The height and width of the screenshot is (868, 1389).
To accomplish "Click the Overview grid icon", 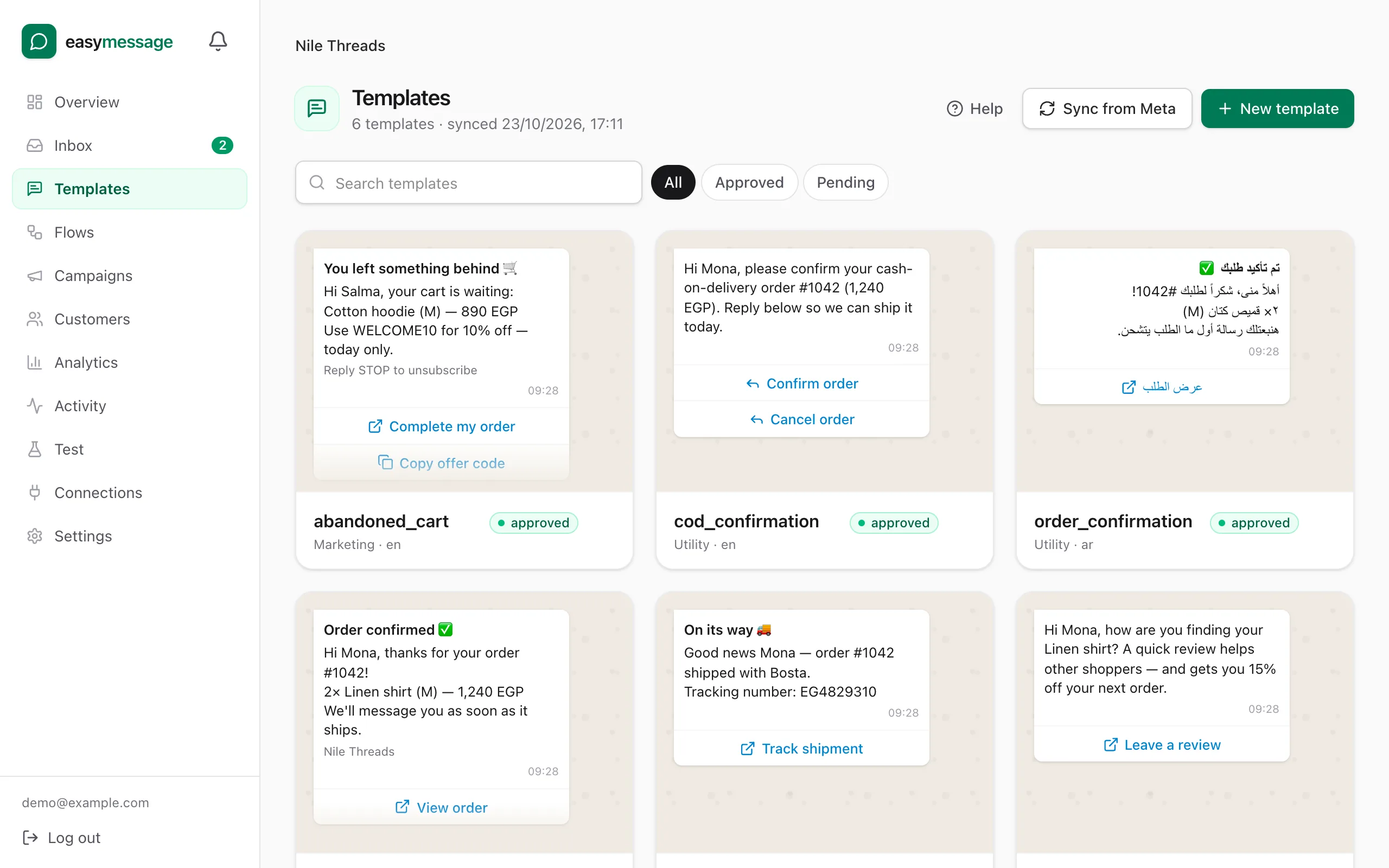I will tap(34, 102).
